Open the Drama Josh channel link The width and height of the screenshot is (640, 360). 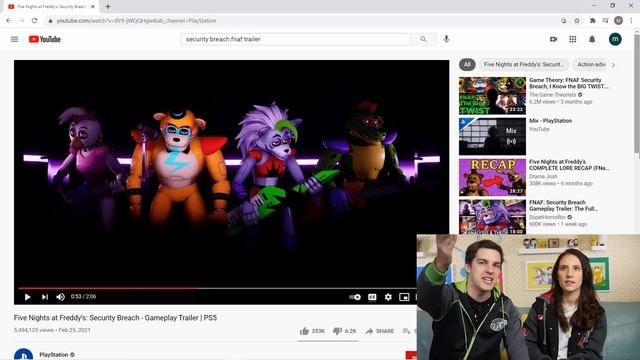[543, 176]
